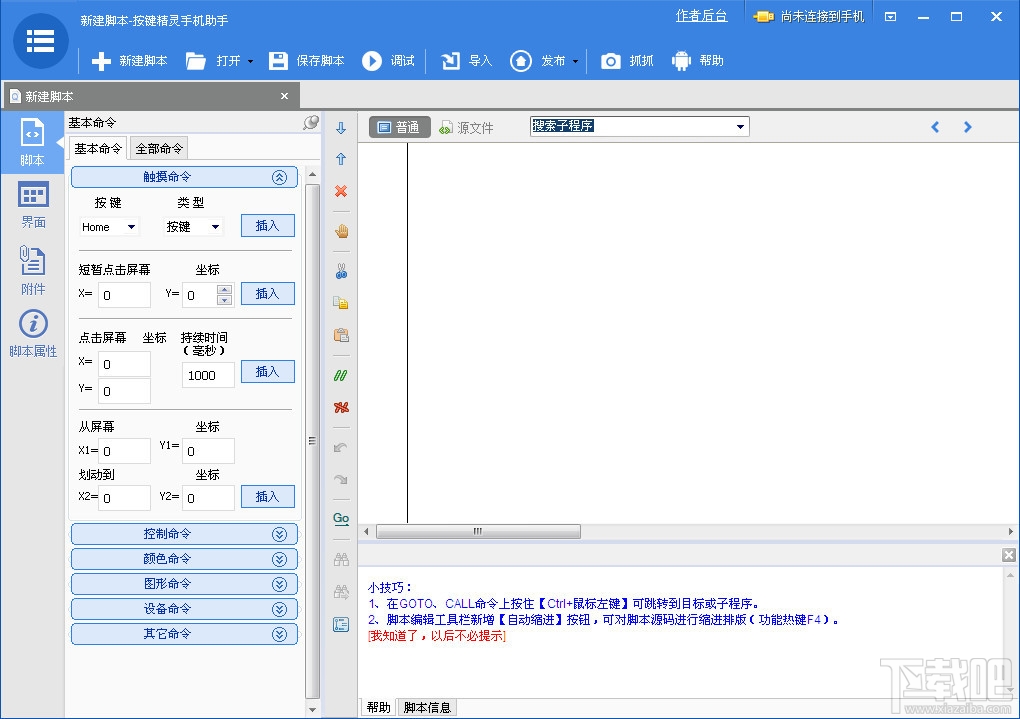Expand the 其它命令 section
The image size is (1020, 719).
click(x=184, y=634)
